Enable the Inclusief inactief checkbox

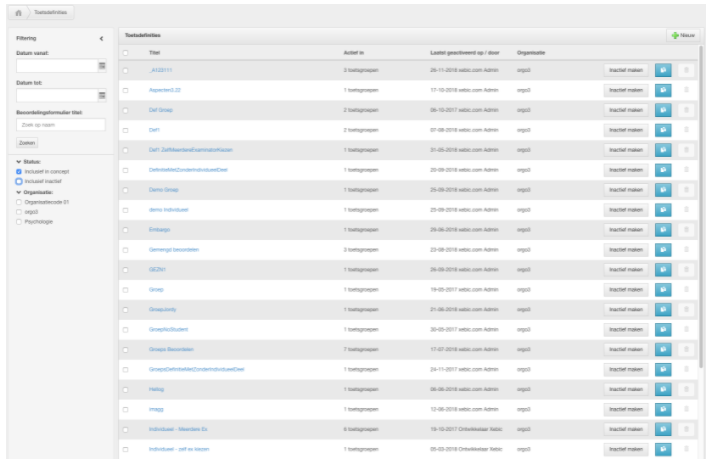[x=19, y=181]
